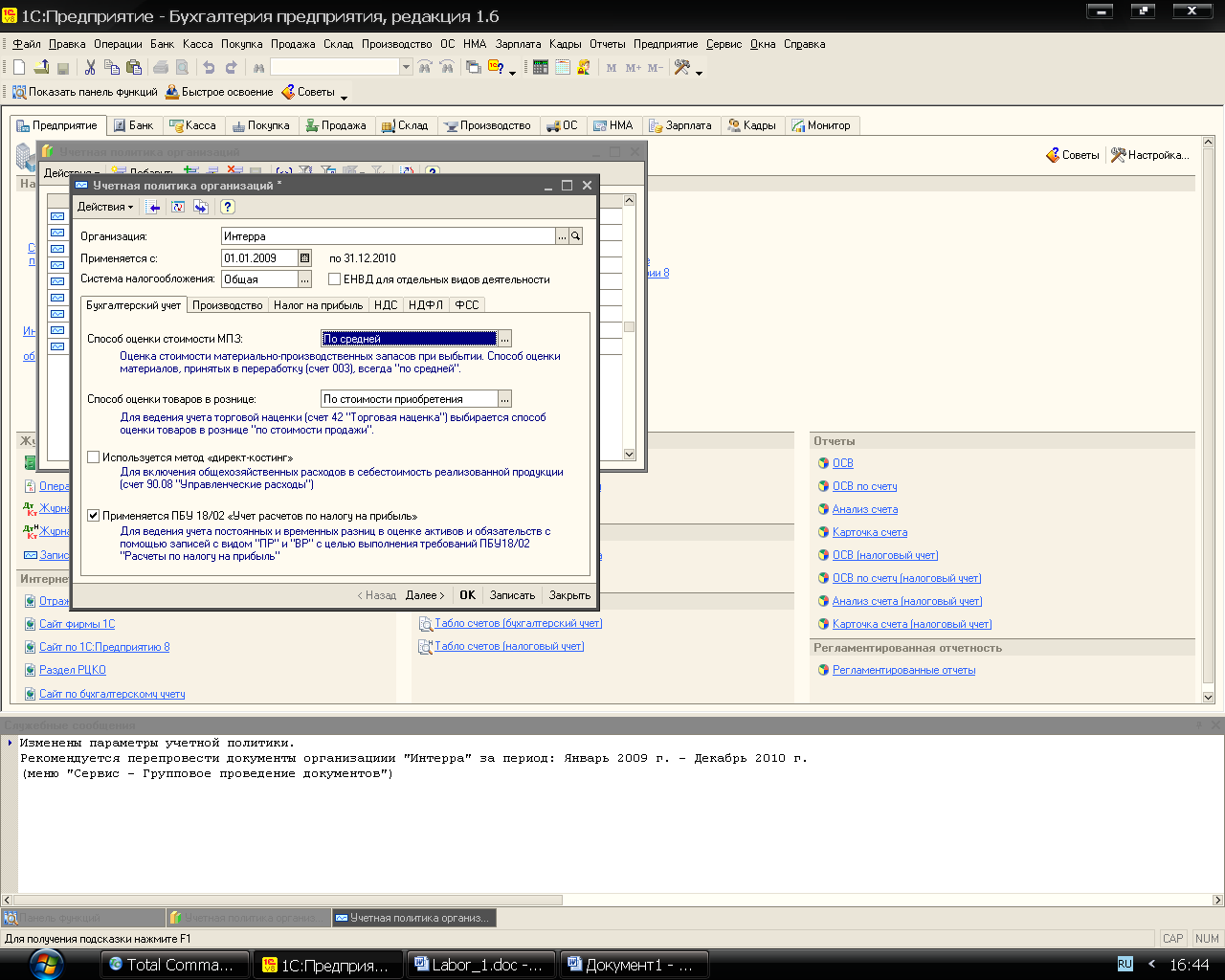This screenshot has width=1225, height=980.
Task: Open Табло счетов (бухгалтерский учет) link
Action: [518, 623]
